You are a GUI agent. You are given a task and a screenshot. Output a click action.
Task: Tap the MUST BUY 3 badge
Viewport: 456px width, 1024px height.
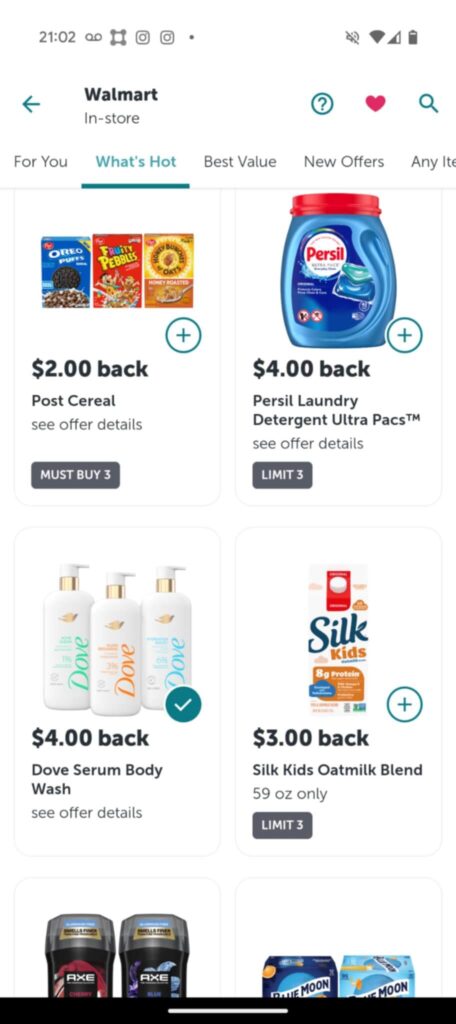(x=75, y=475)
